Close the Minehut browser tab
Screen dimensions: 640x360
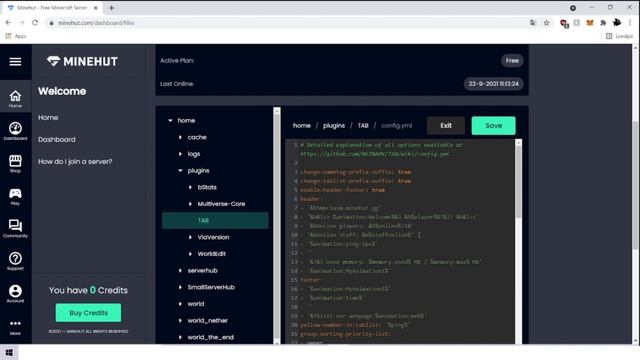click(96, 8)
